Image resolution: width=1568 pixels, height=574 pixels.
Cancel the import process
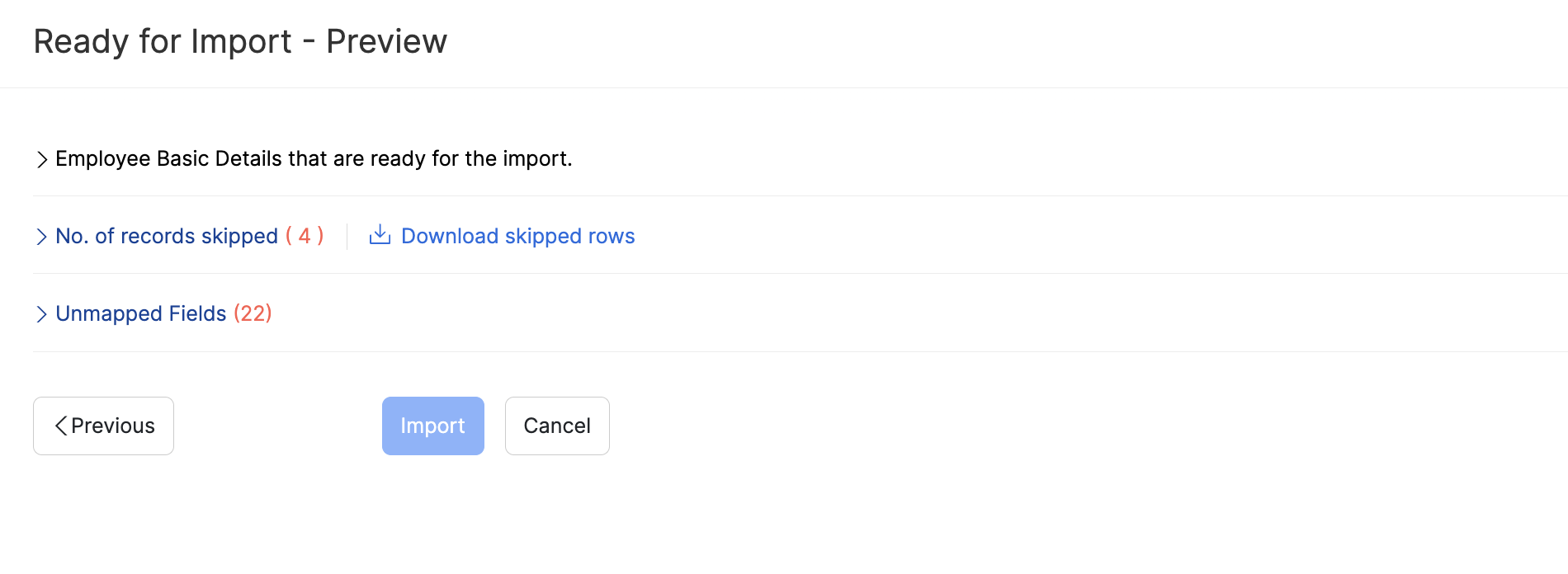557,426
